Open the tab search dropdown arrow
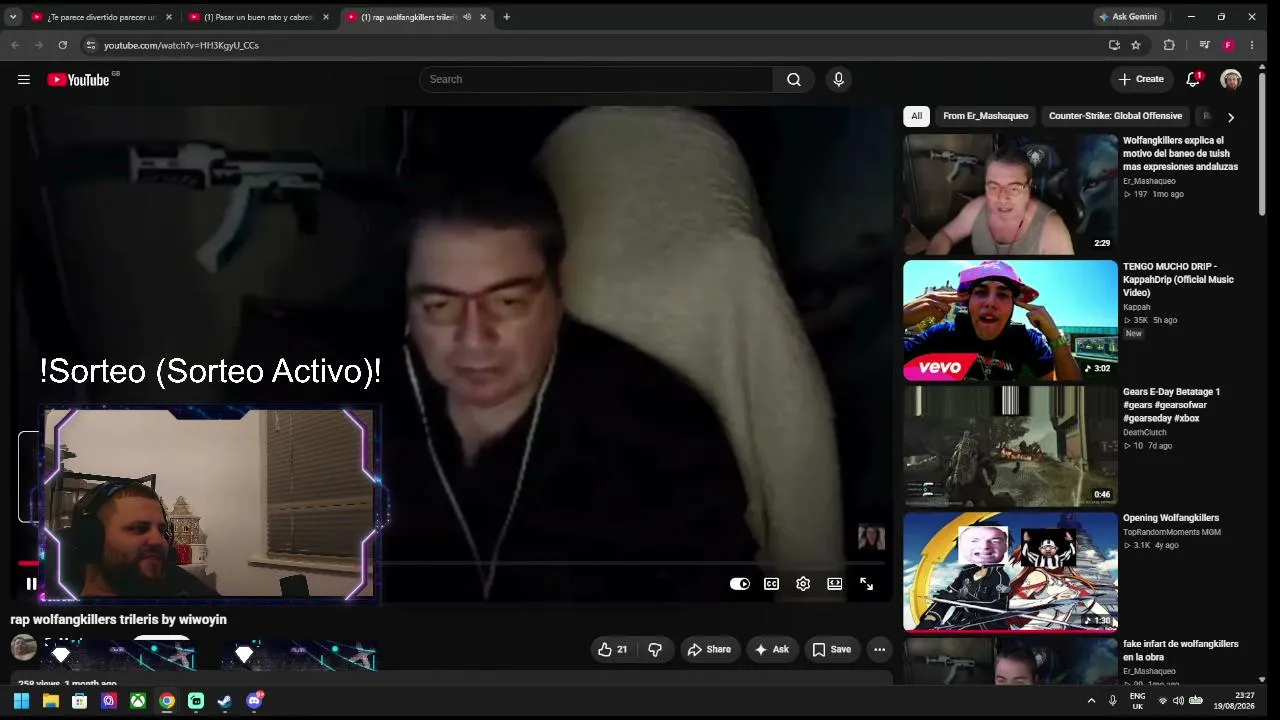The height and width of the screenshot is (720, 1280). pos(13,17)
